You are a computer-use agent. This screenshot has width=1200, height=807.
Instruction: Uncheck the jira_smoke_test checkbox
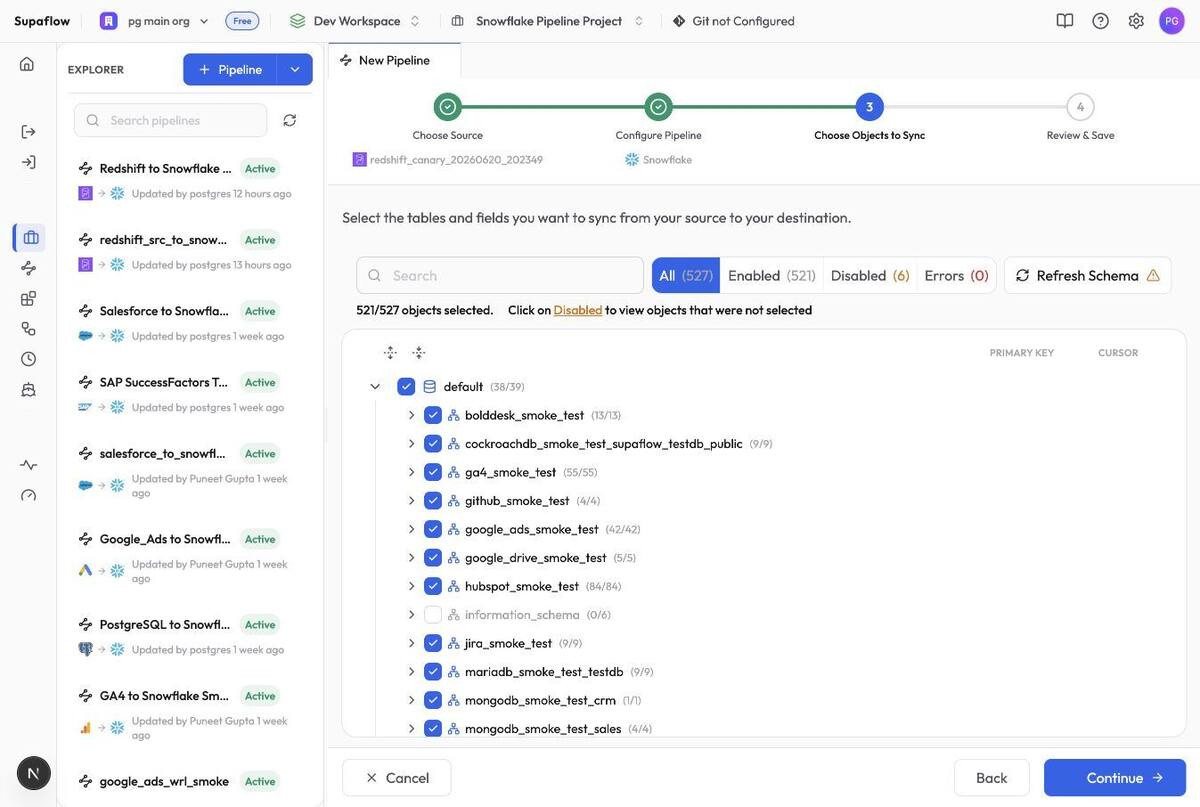[x=433, y=643]
